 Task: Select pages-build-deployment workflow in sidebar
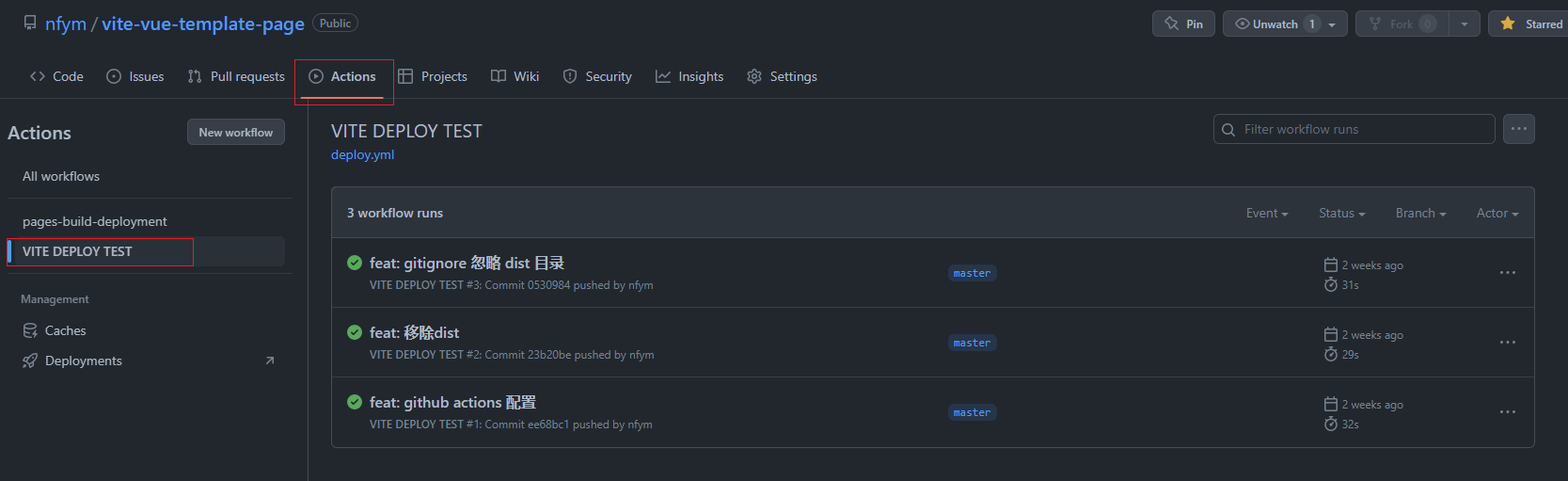pos(95,221)
